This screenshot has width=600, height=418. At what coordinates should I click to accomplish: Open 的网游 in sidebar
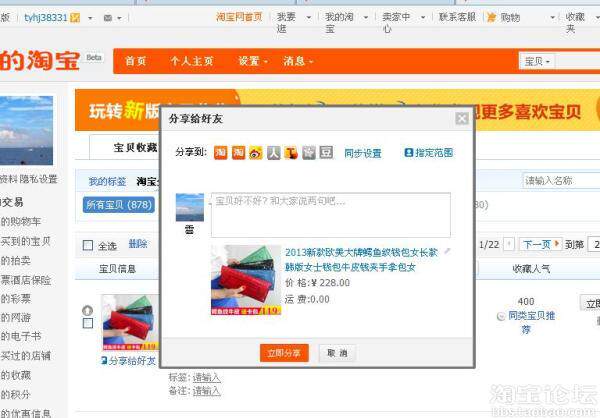[x=15, y=317]
